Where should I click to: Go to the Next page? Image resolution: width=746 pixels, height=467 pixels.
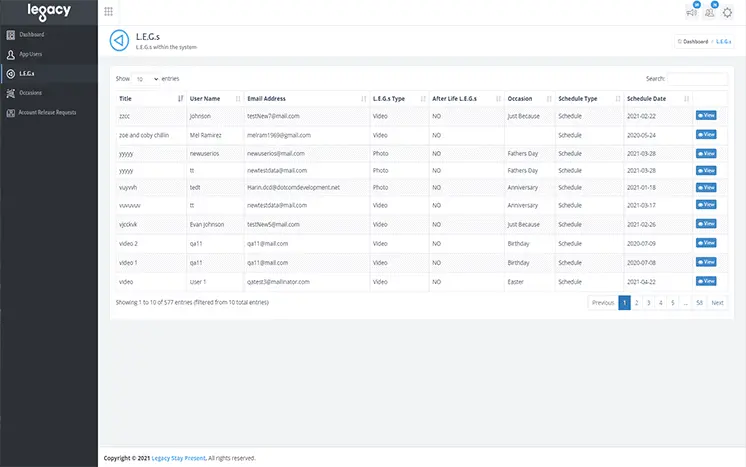[x=717, y=302]
